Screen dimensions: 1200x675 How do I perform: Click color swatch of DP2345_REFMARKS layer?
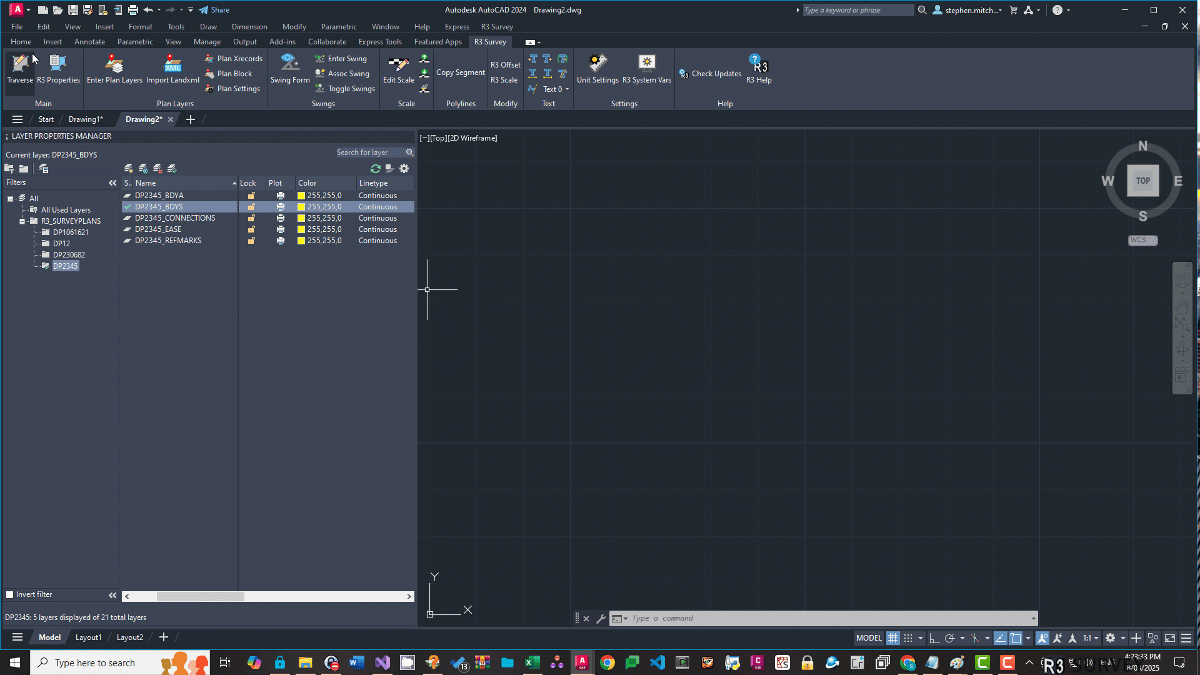[302, 241]
